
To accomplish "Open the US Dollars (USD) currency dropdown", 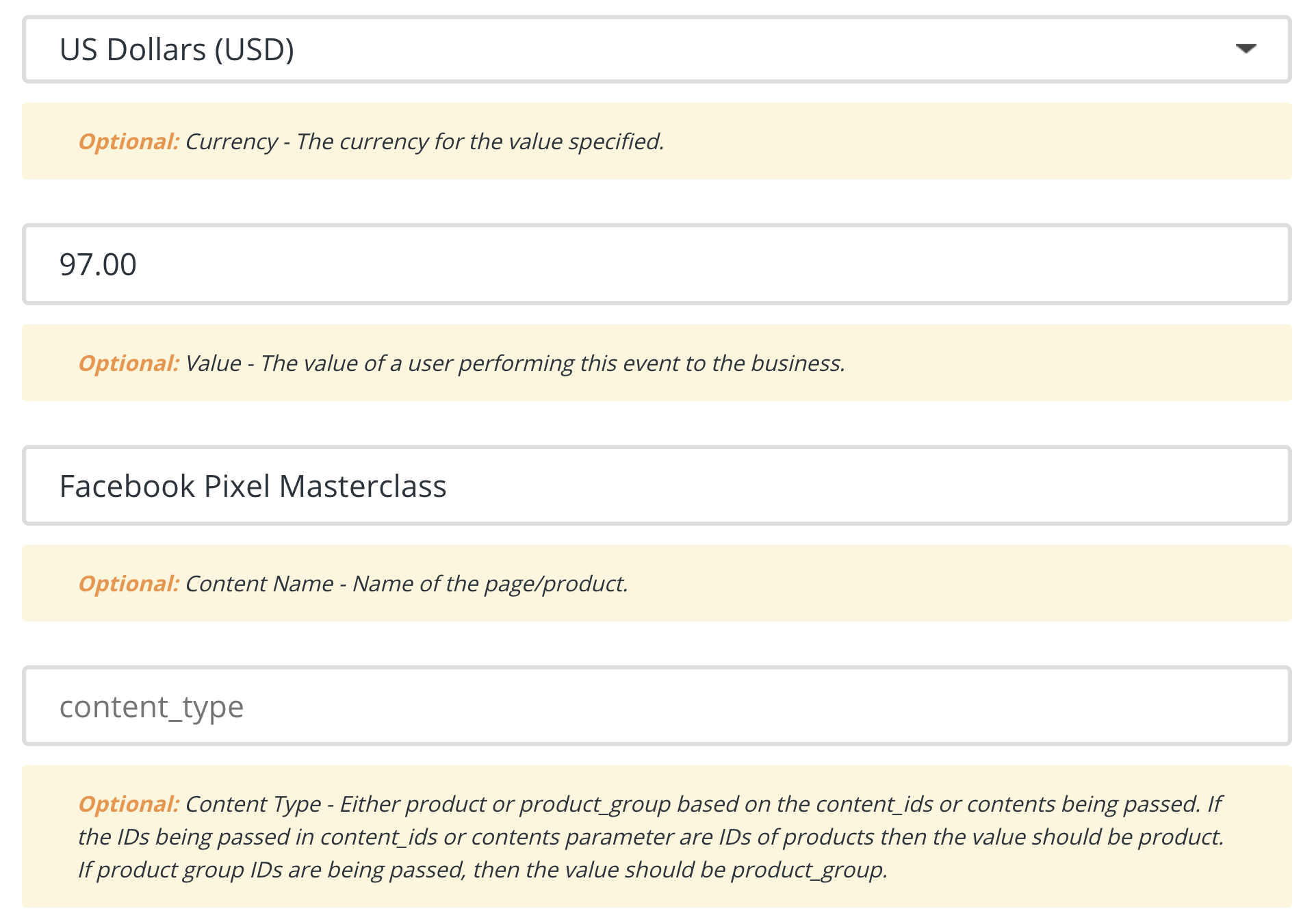I will tap(657, 49).
